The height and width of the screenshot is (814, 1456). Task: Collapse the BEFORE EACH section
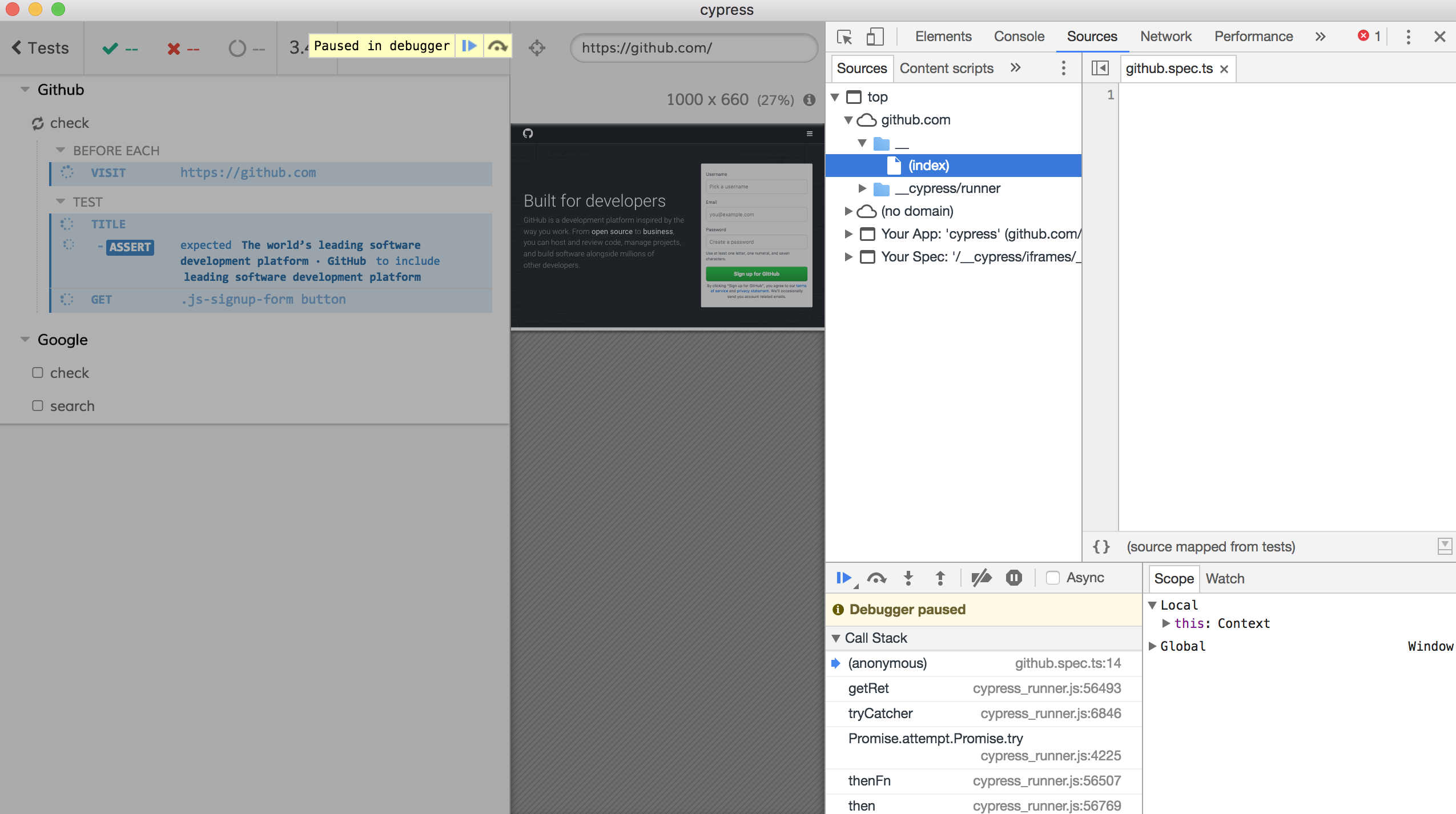coord(61,150)
